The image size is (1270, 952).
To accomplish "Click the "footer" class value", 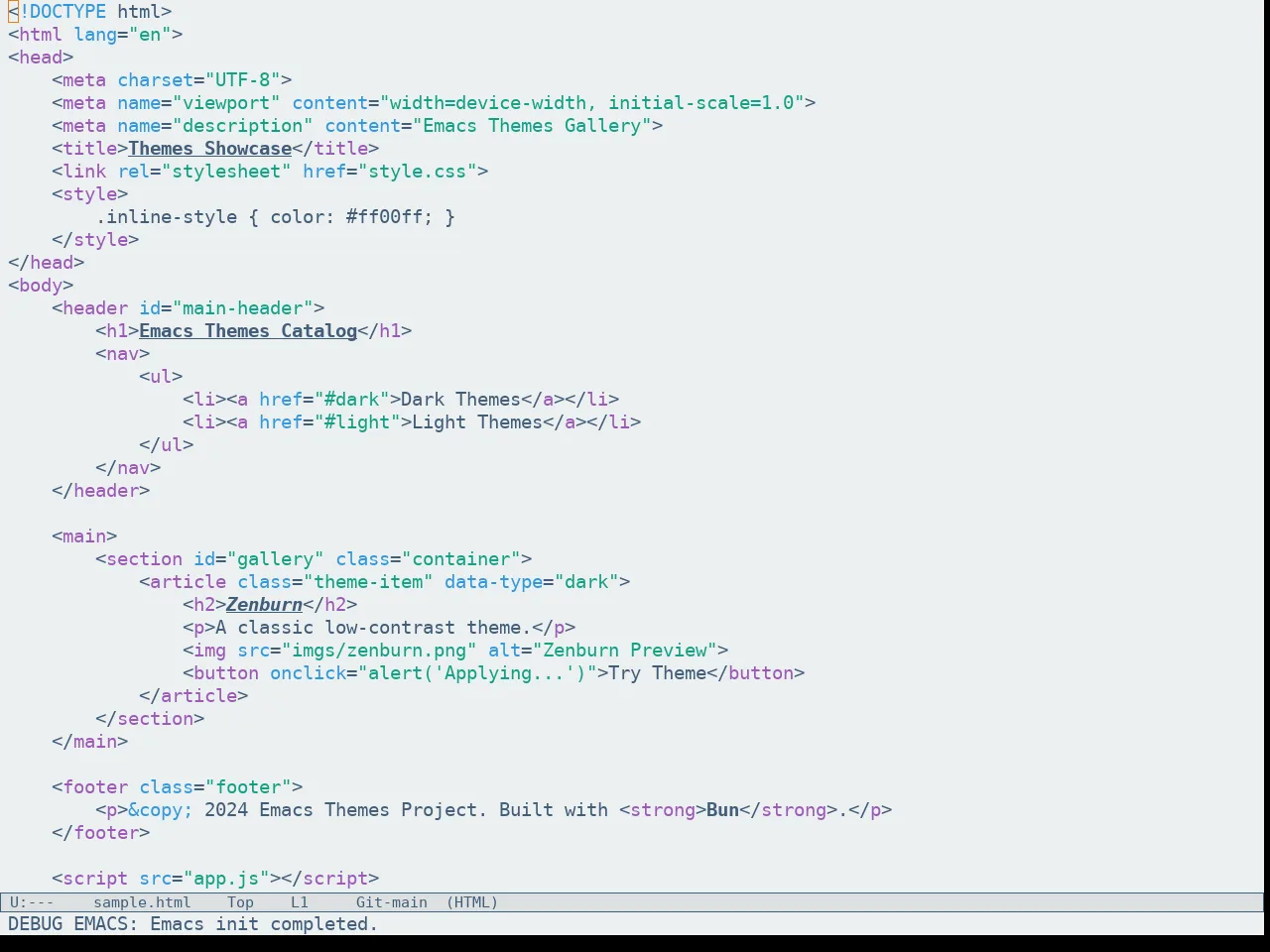I will (248, 787).
